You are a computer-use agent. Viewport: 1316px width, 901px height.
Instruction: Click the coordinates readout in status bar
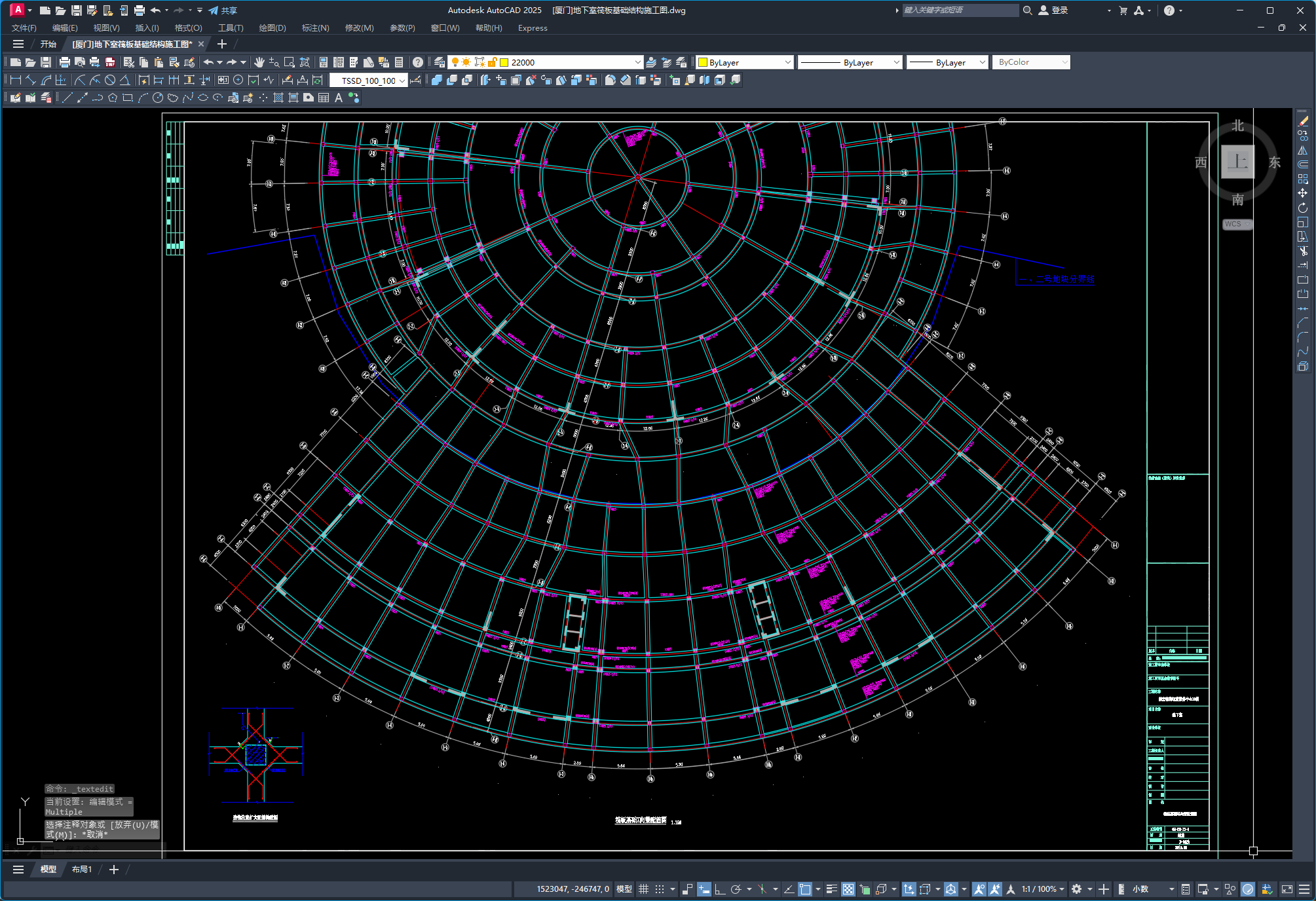point(573,889)
